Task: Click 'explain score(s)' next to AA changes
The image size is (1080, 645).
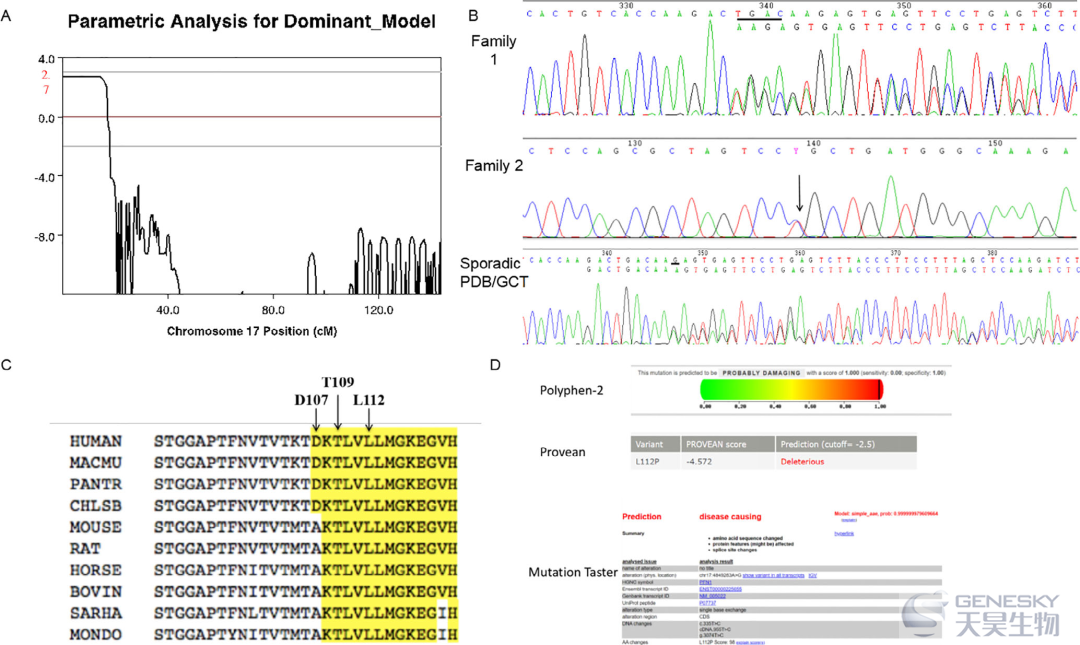Action: pyautogui.click(x=750, y=642)
